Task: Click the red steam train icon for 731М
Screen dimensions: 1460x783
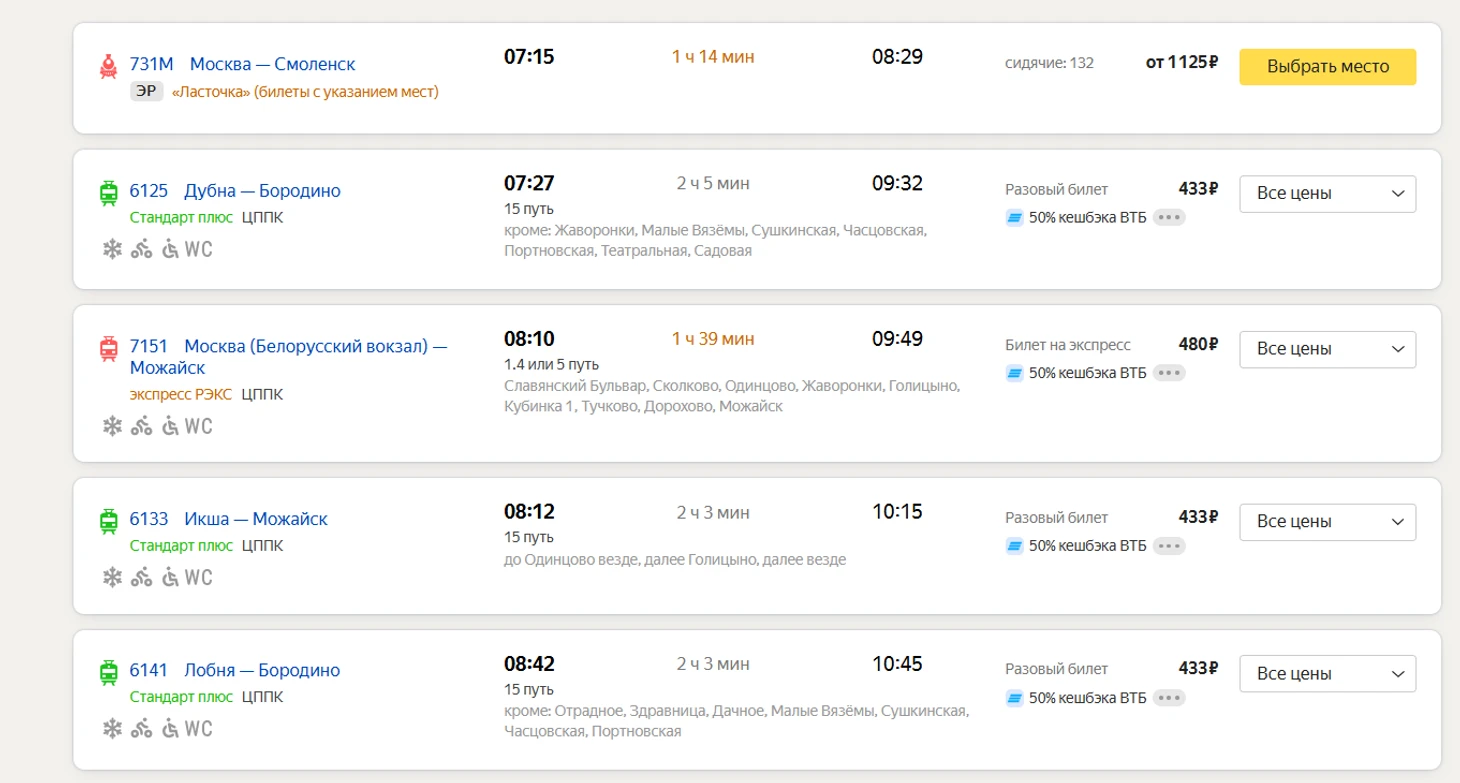Action: [x=108, y=66]
